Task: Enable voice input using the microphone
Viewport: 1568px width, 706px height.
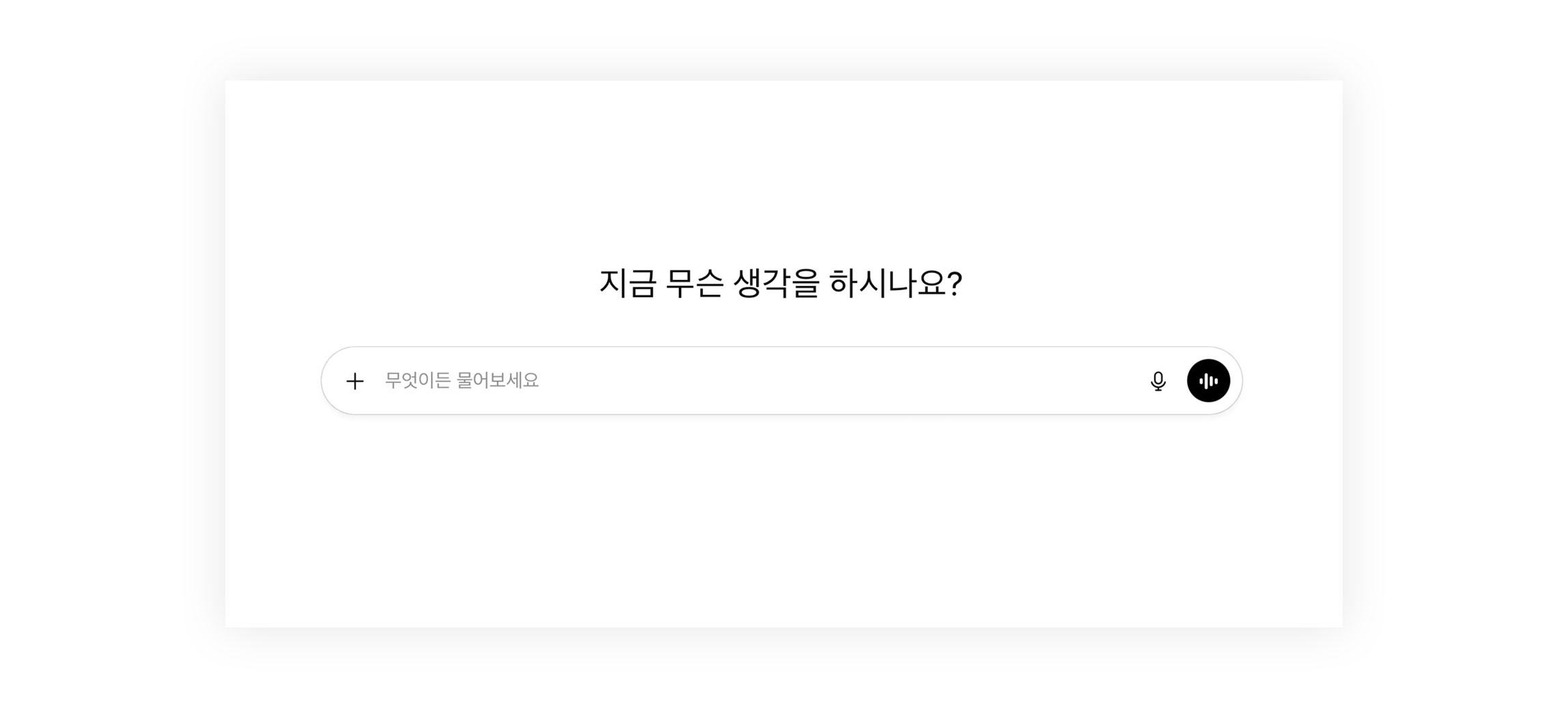Action: click(1158, 381)
